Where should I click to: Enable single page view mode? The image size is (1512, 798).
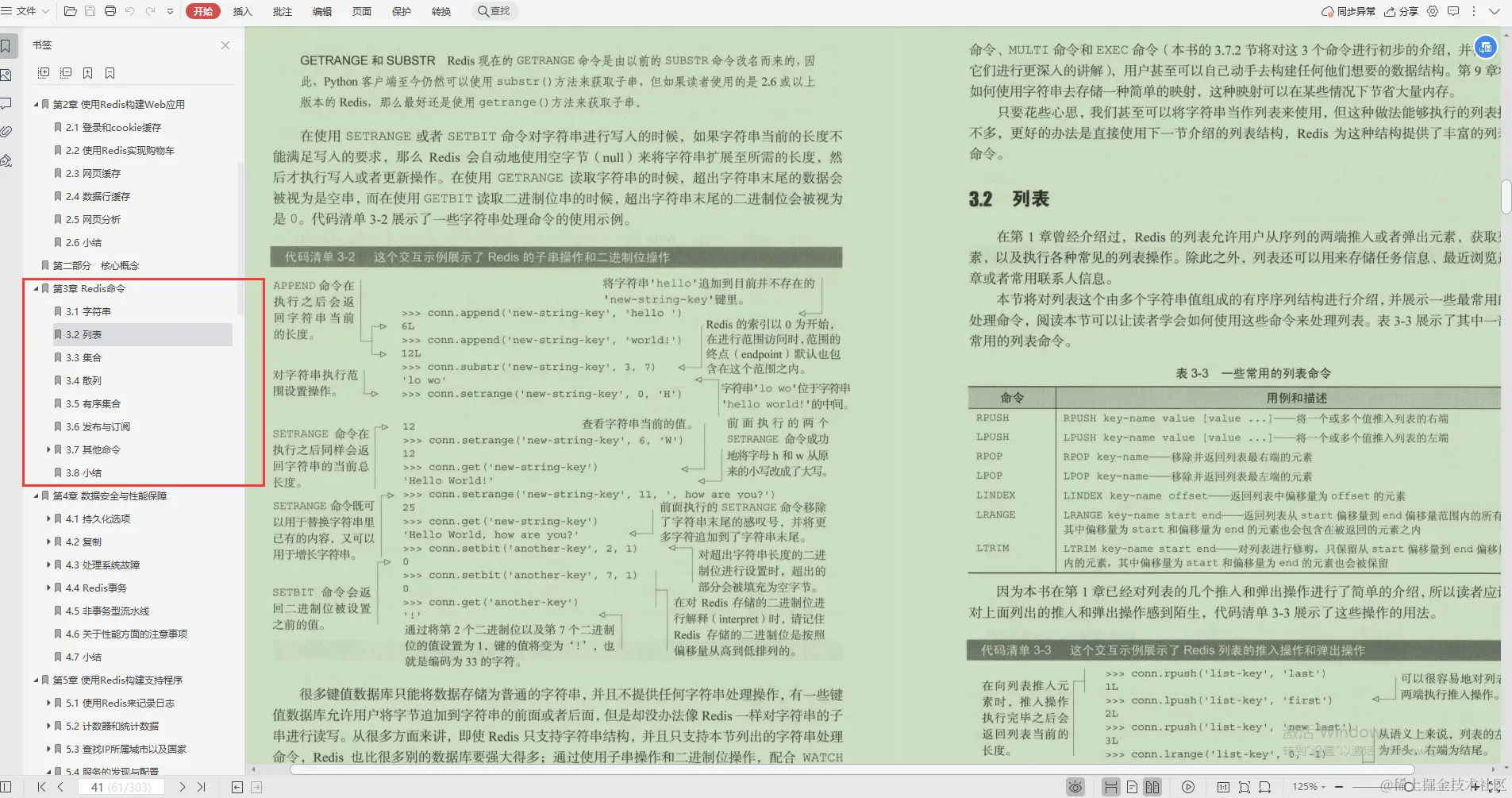click(x=1133, y=786)
